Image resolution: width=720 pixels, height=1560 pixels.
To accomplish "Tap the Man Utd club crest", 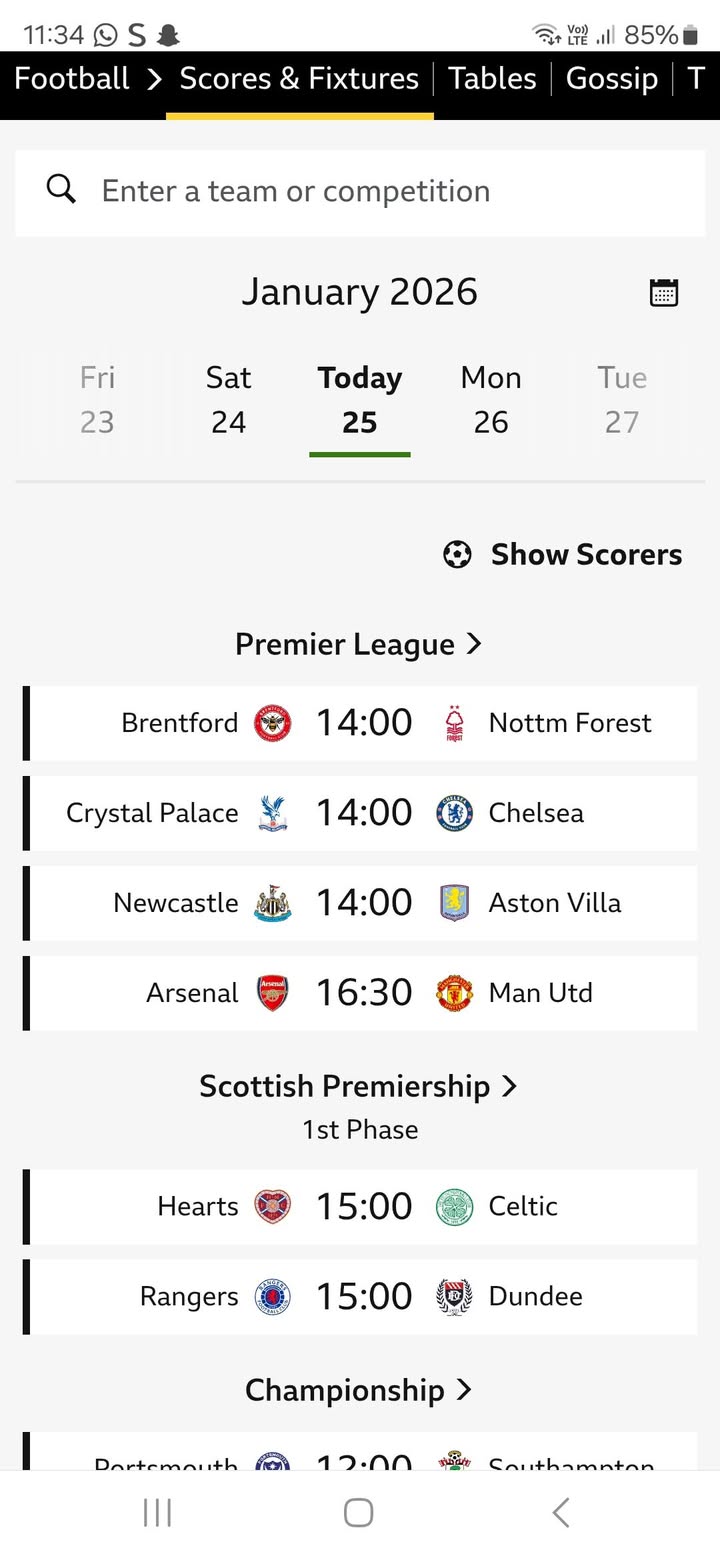I will 454,993.
